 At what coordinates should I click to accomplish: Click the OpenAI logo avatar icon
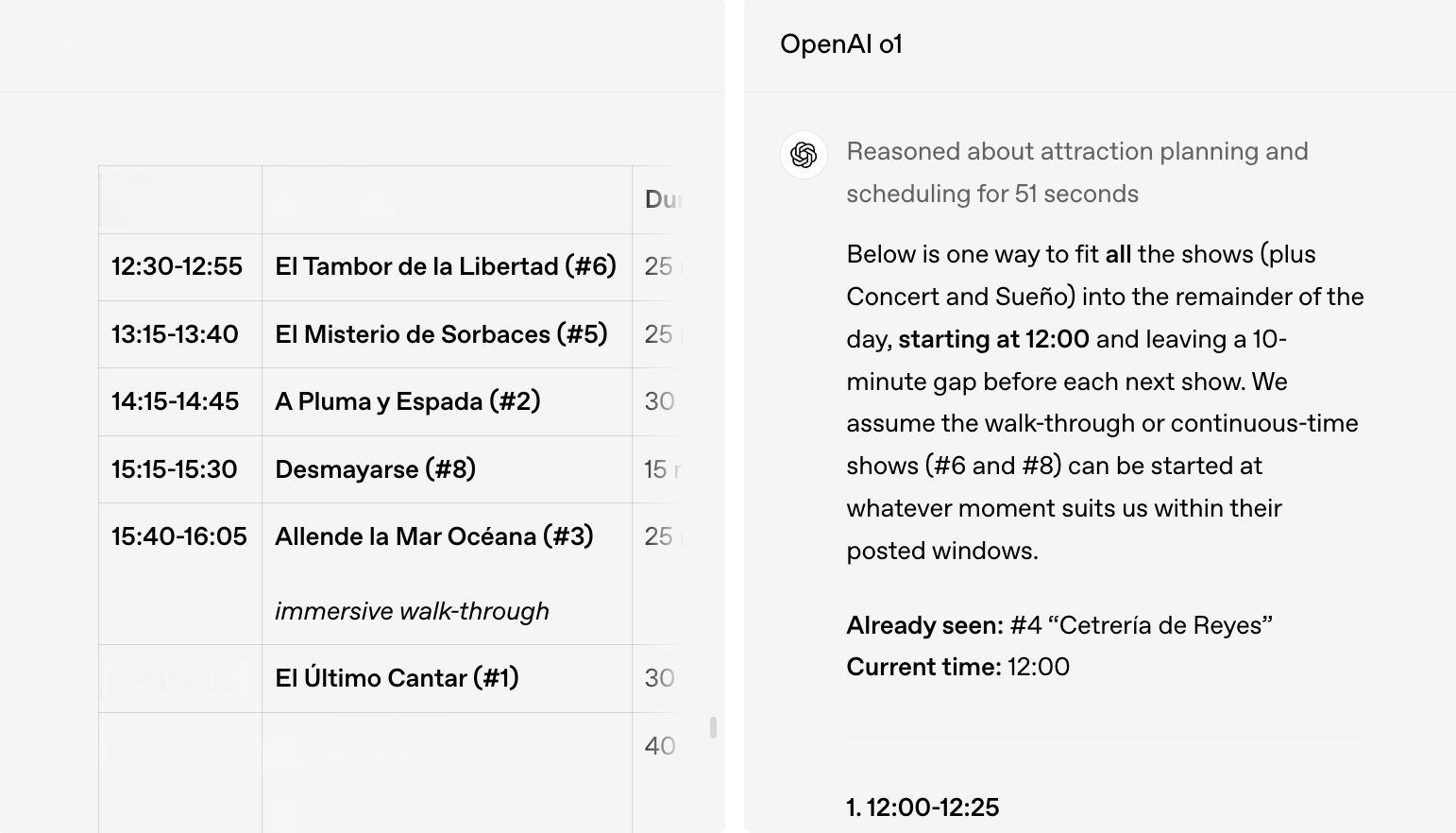click(804, 155)
